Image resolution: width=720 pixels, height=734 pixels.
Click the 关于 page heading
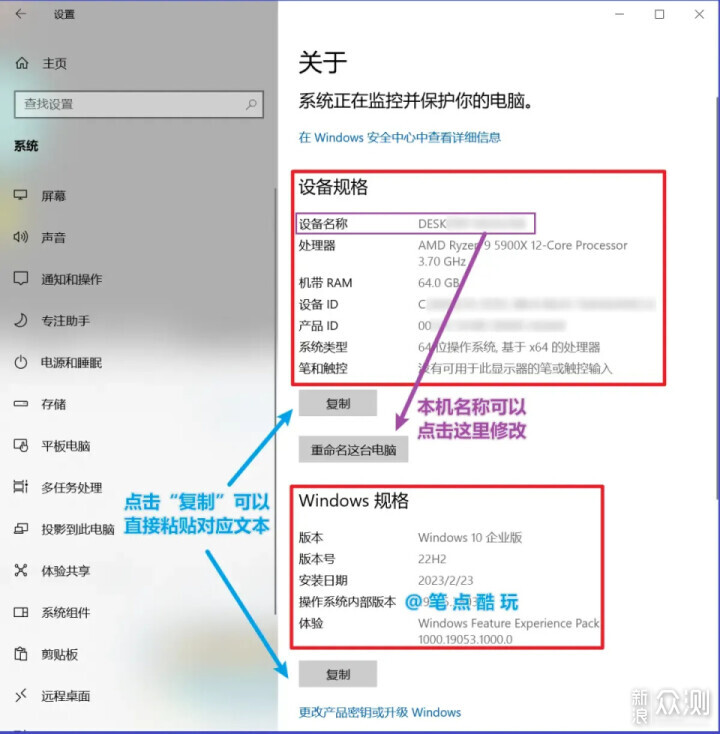click(x=323, y=62)
